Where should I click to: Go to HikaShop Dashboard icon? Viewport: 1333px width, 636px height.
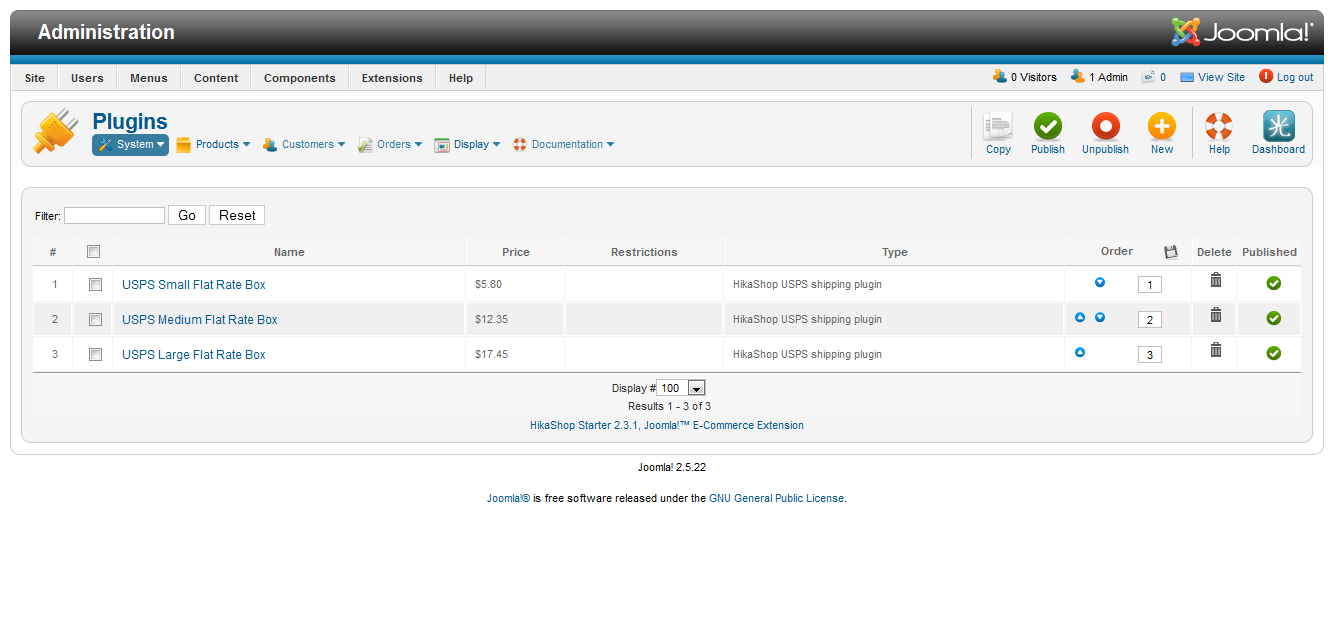pos(1278,126)
